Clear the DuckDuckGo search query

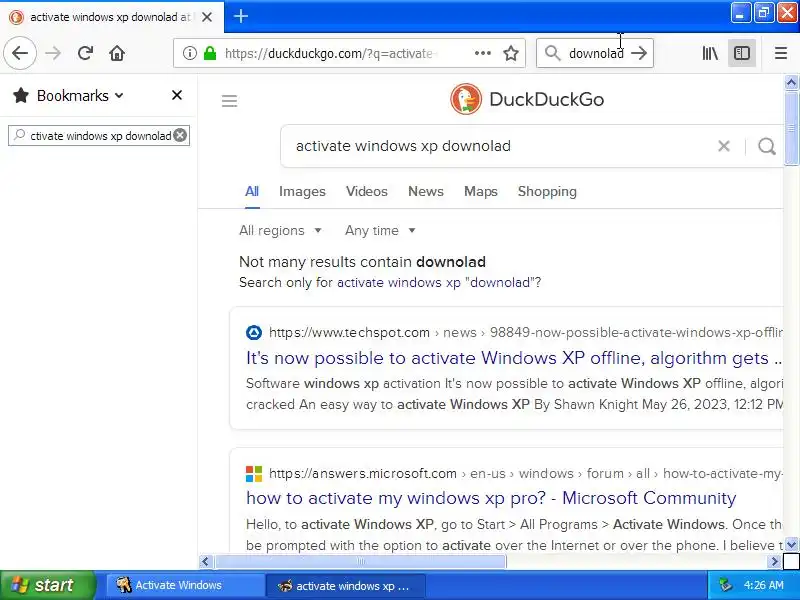[x=723, y=146]
